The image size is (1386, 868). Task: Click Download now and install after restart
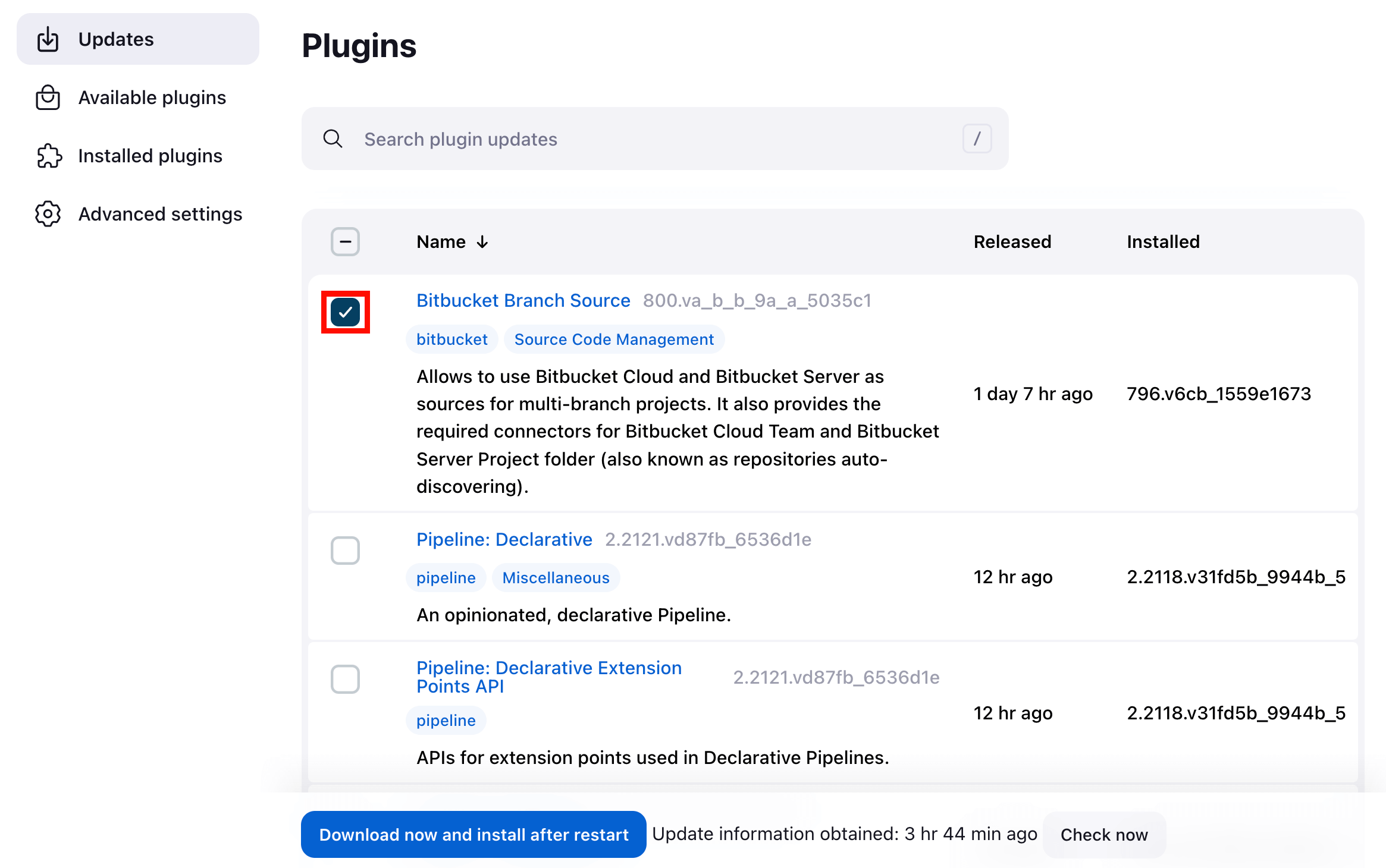[472, 833]
